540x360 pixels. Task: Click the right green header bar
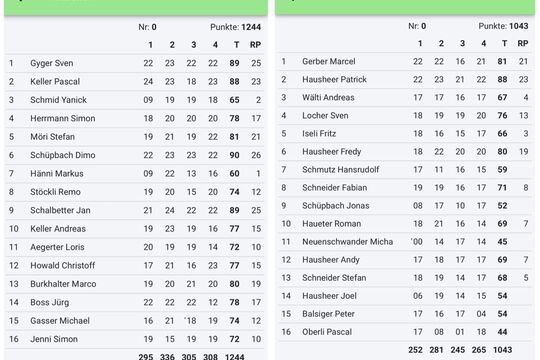405,7
